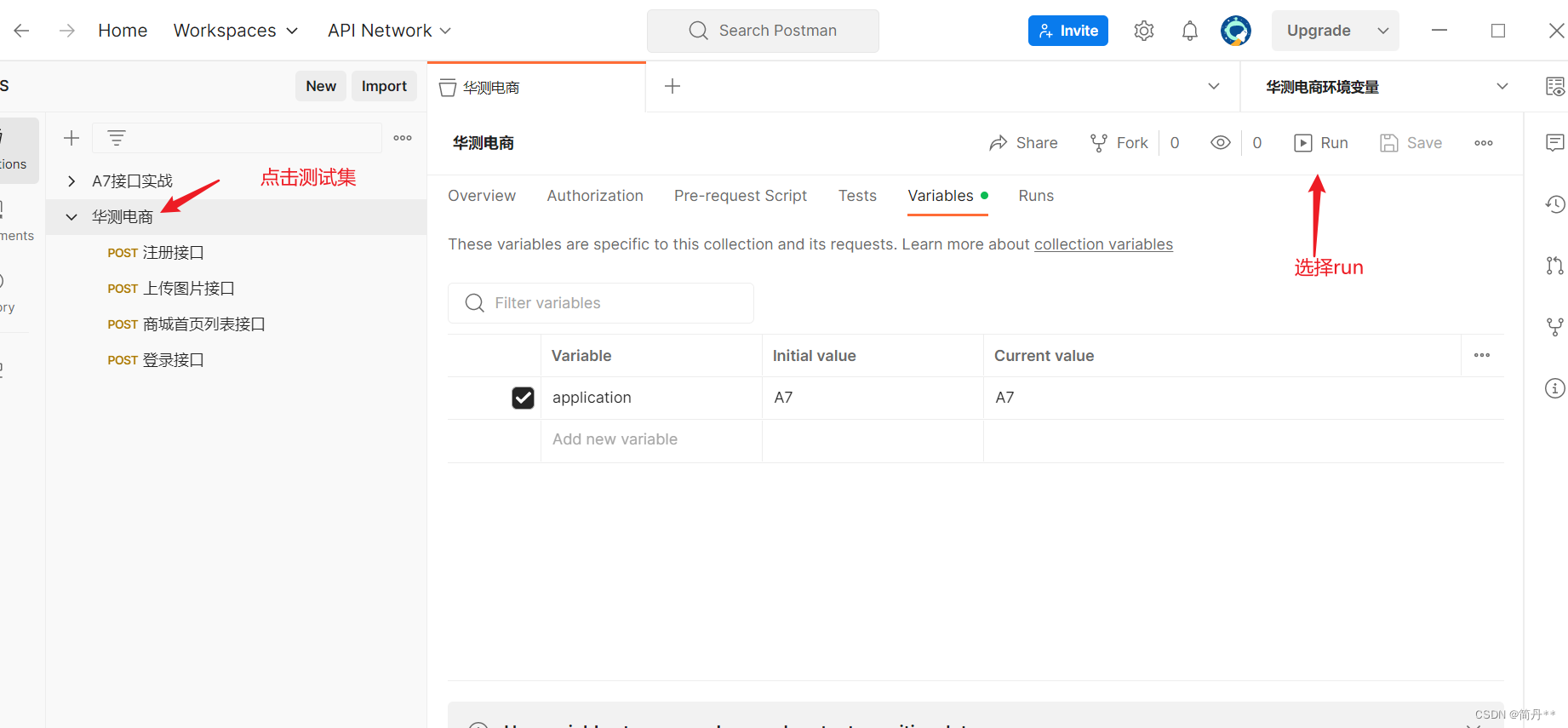Open Upgrade dropdown arrow
1568x728 pixels.
click(x=1383, y=31)
